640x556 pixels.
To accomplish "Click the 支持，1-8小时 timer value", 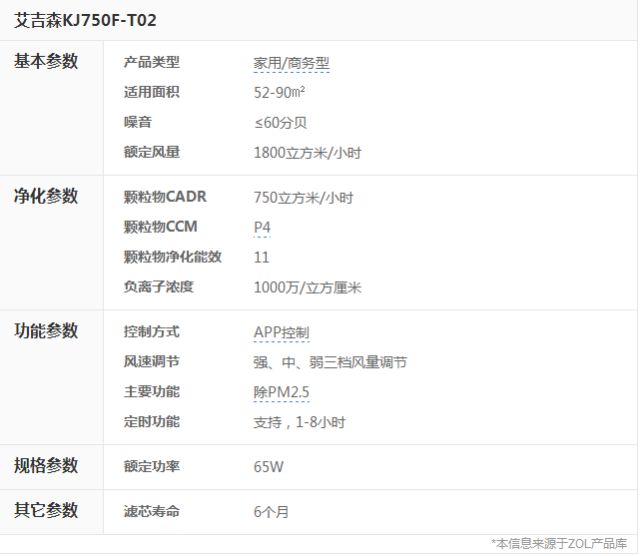I will (x=299, y=423).
